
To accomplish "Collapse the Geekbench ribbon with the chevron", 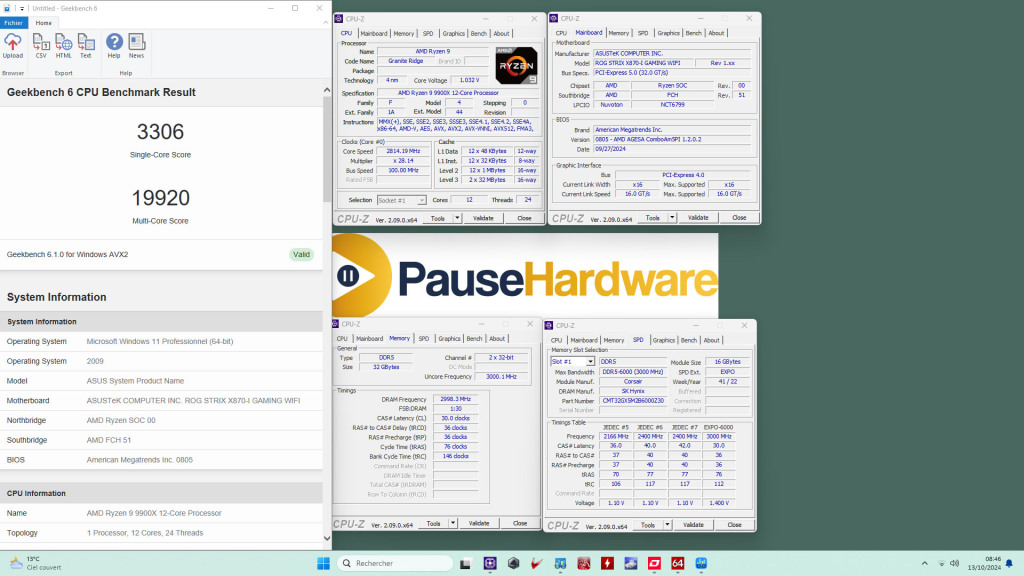I will click(323, 23).
